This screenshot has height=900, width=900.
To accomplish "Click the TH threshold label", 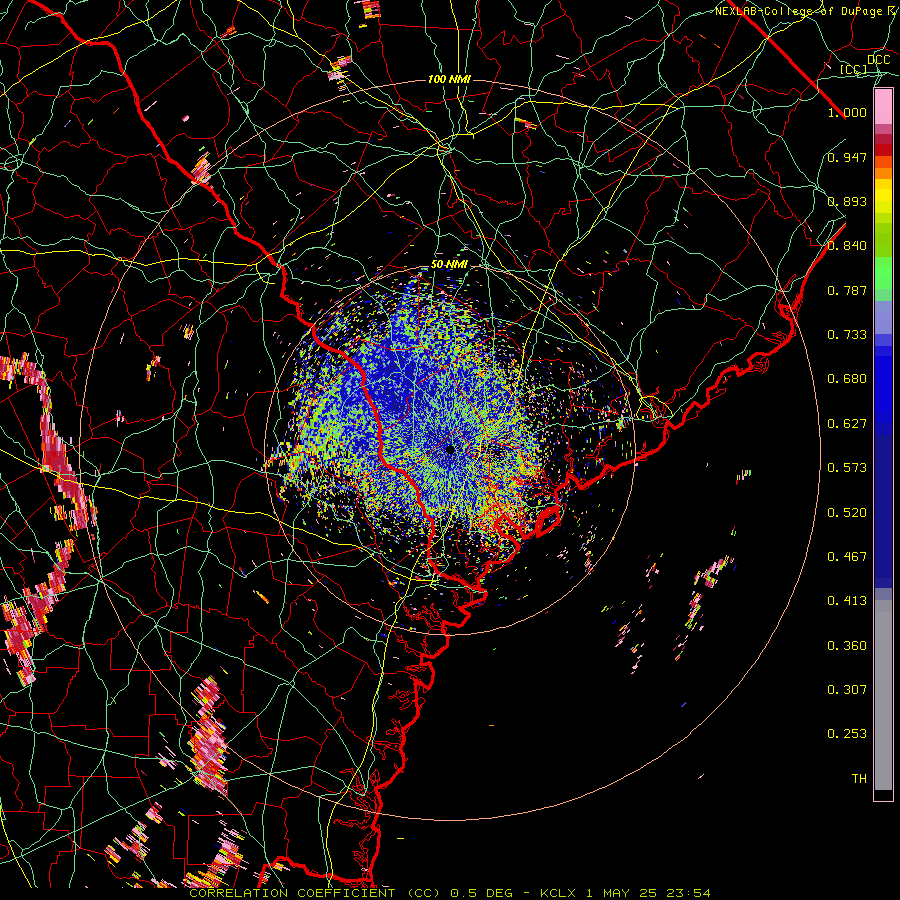I will point(859,779).
